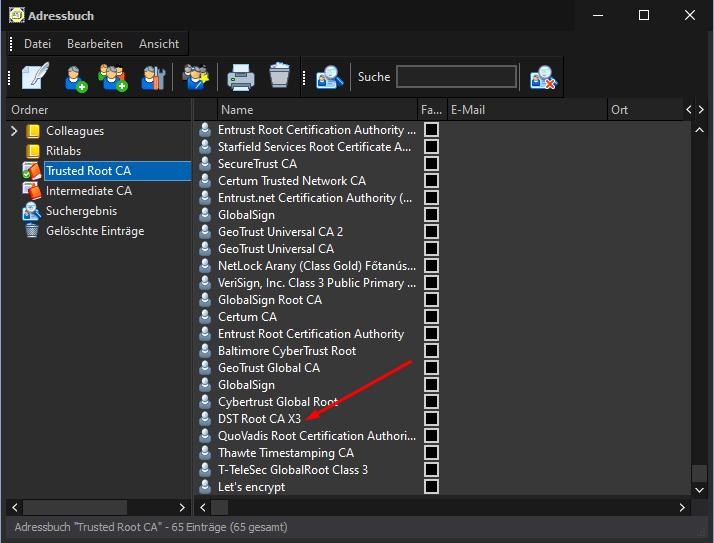Start a contact search with the magnifier icon
Viewport: 714px width, 543px height.
(x=329, y=77)
